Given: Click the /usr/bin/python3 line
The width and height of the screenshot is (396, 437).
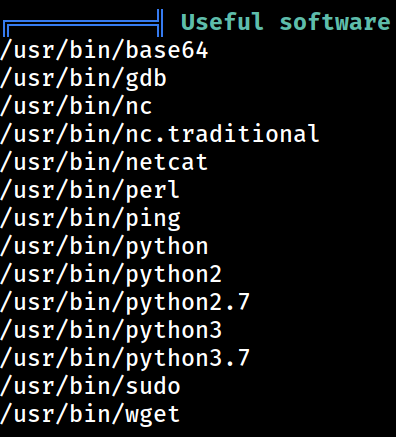Looking at the screenshot, I should coord(111,330).
